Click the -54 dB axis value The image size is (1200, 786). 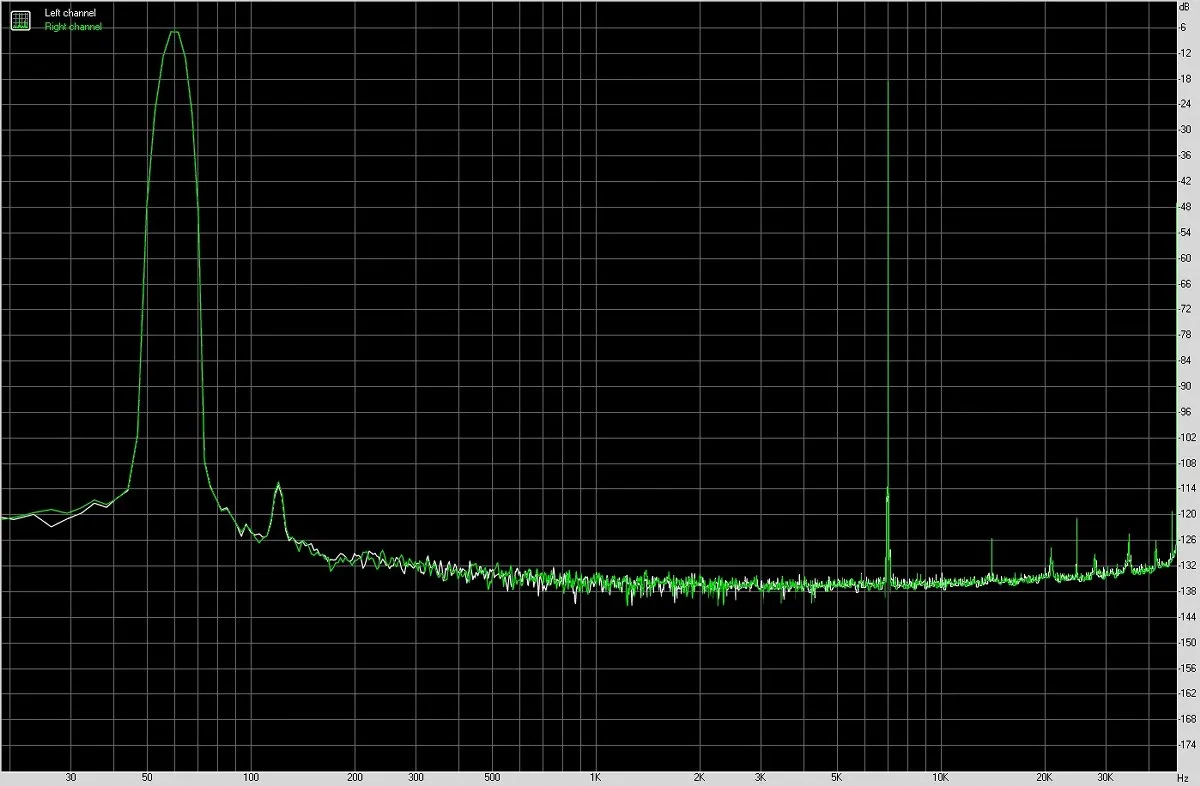tap(1186, 232)
